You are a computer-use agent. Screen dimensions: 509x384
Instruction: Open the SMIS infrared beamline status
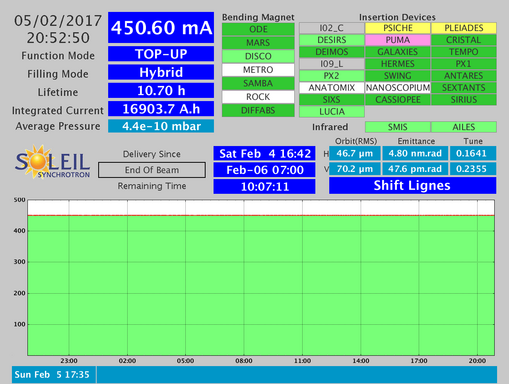398,127
